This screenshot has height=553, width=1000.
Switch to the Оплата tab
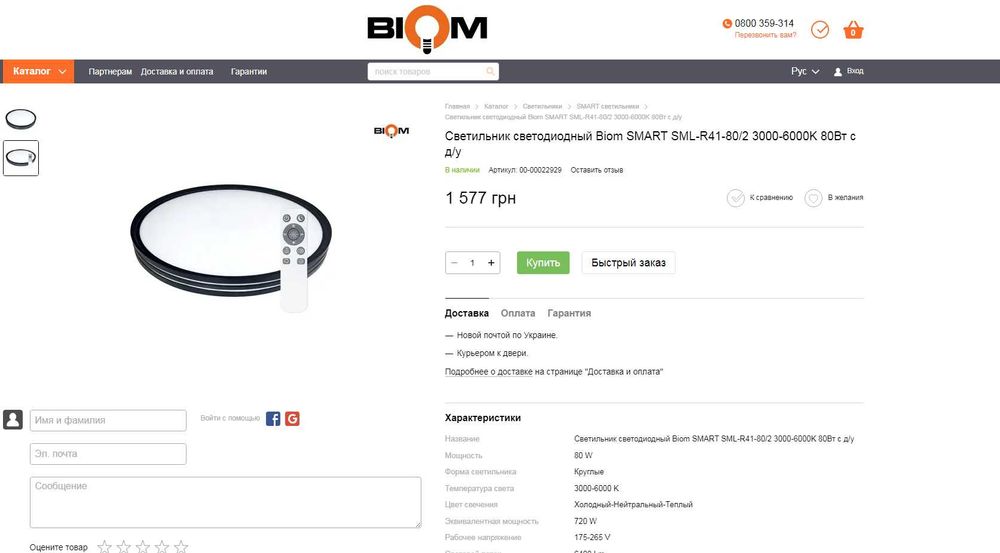[x=518, y=313]
